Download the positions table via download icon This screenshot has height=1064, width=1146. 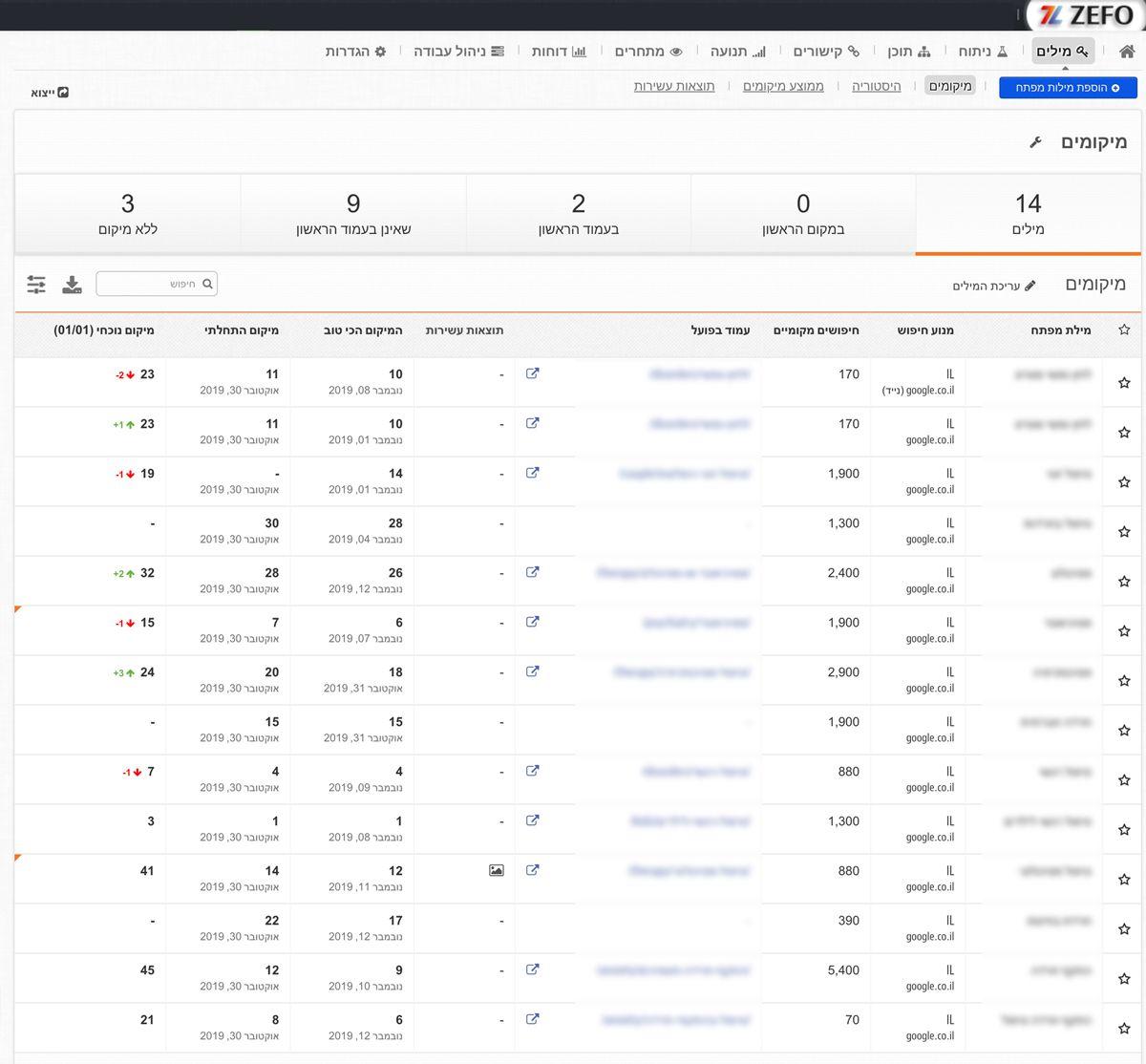(x=72, y=284)
